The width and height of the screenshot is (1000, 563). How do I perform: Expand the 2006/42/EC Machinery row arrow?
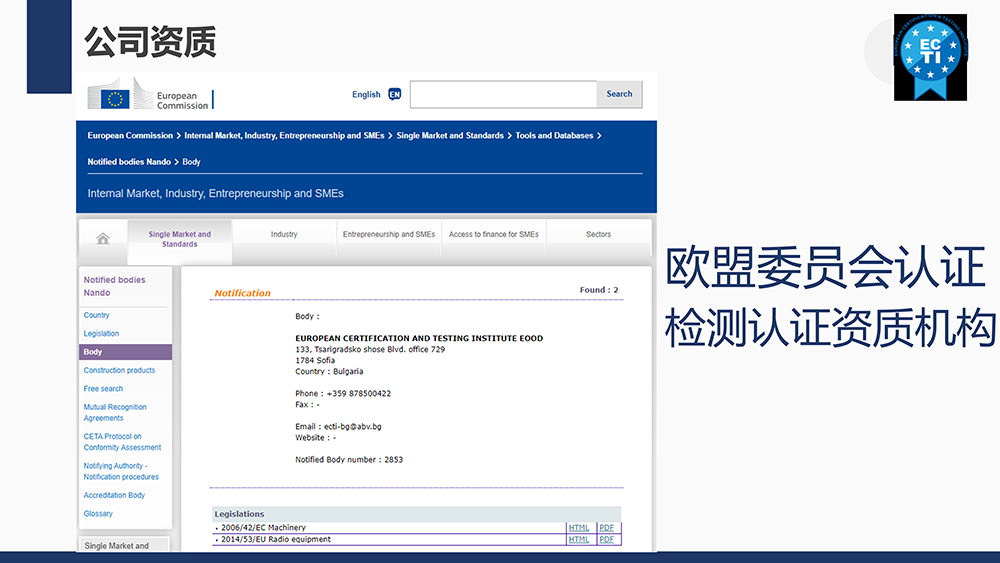coord(217,528)
